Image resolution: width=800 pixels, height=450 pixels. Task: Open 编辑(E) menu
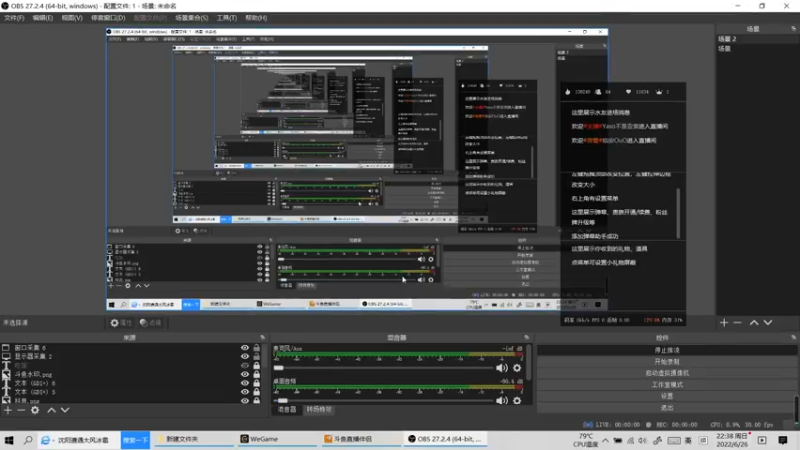coord(42,18)
